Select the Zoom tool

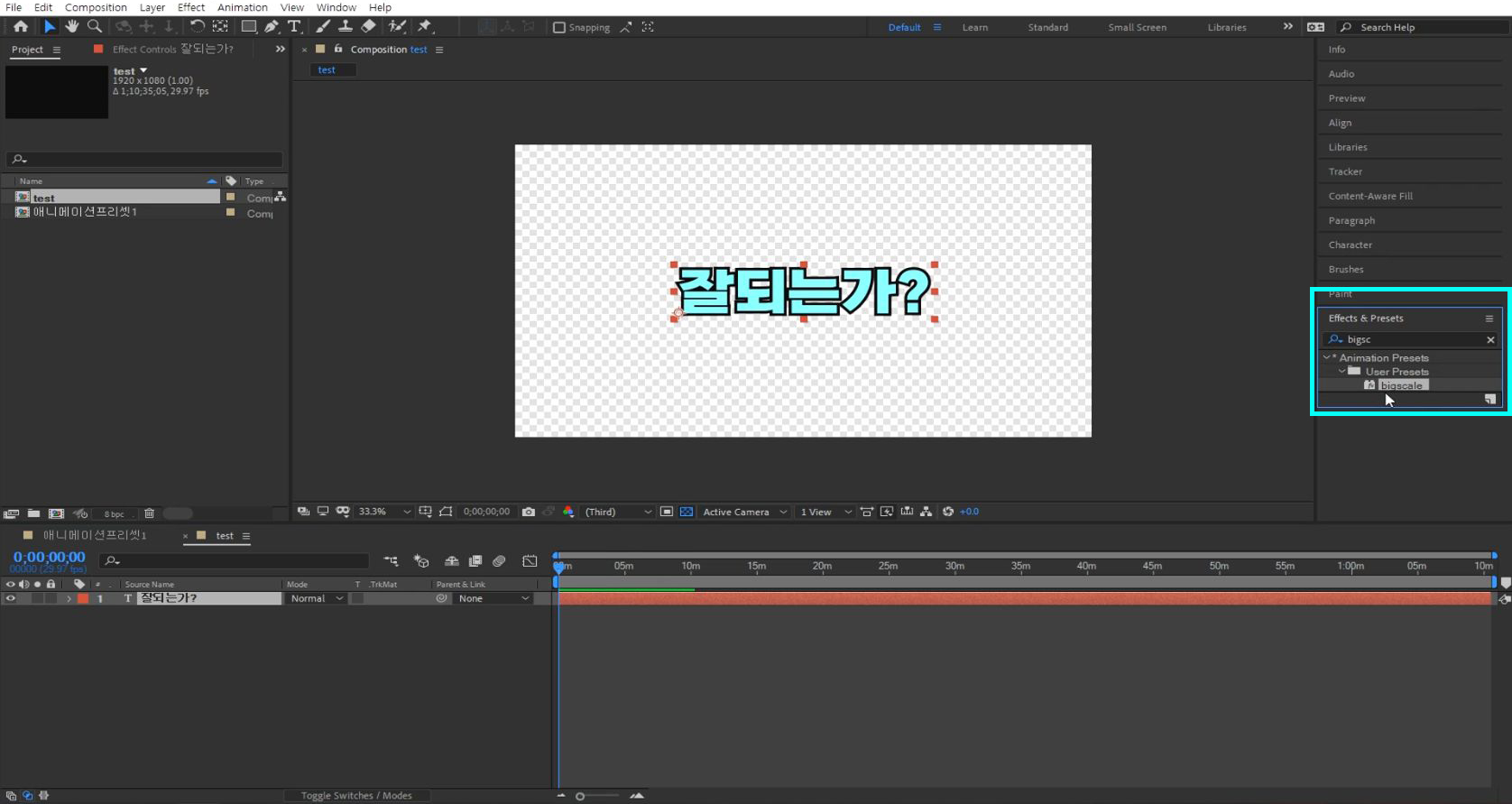coord(94,27)
